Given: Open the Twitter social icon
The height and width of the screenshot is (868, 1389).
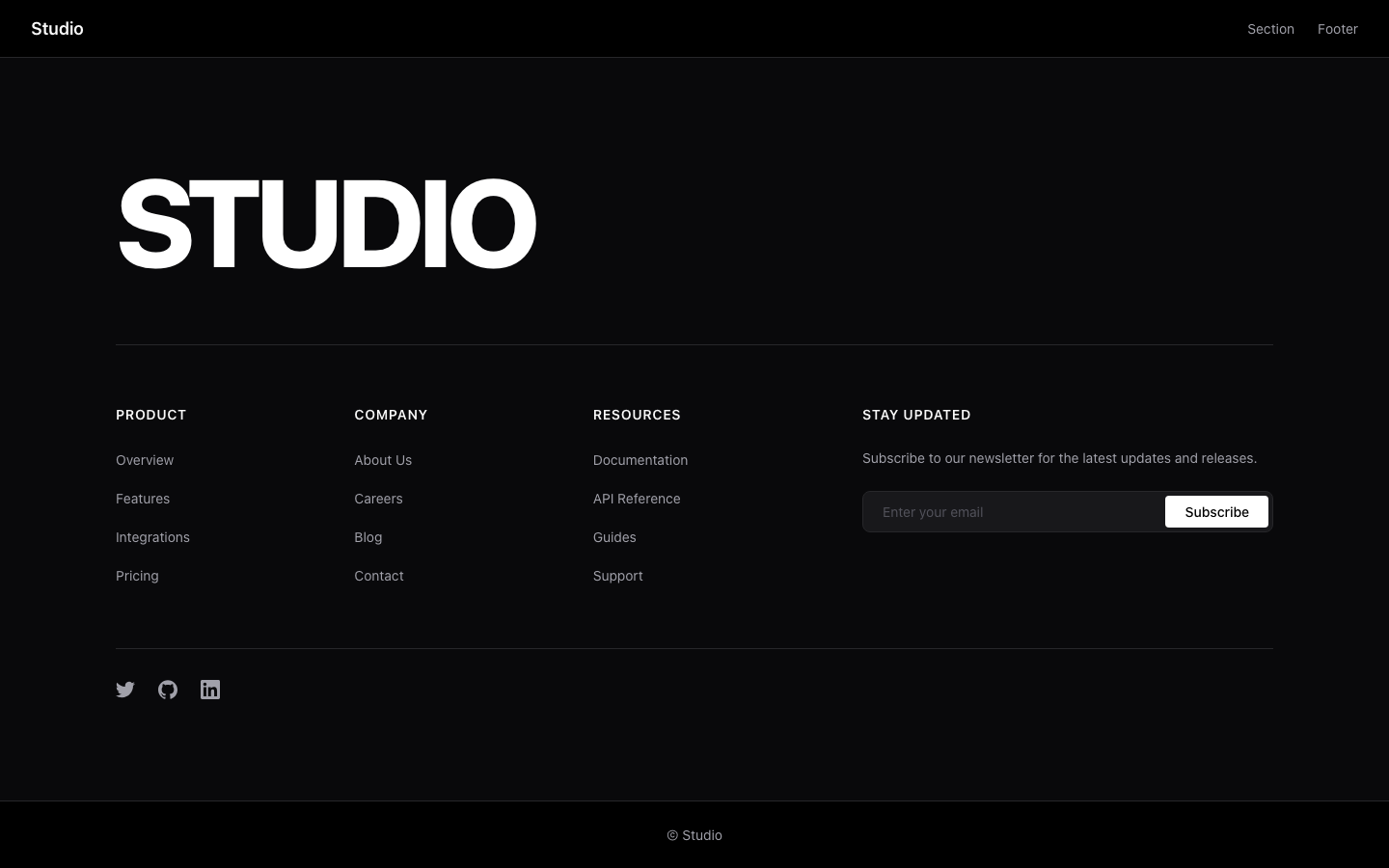Looking at the screenshot, I should (125, 690).
